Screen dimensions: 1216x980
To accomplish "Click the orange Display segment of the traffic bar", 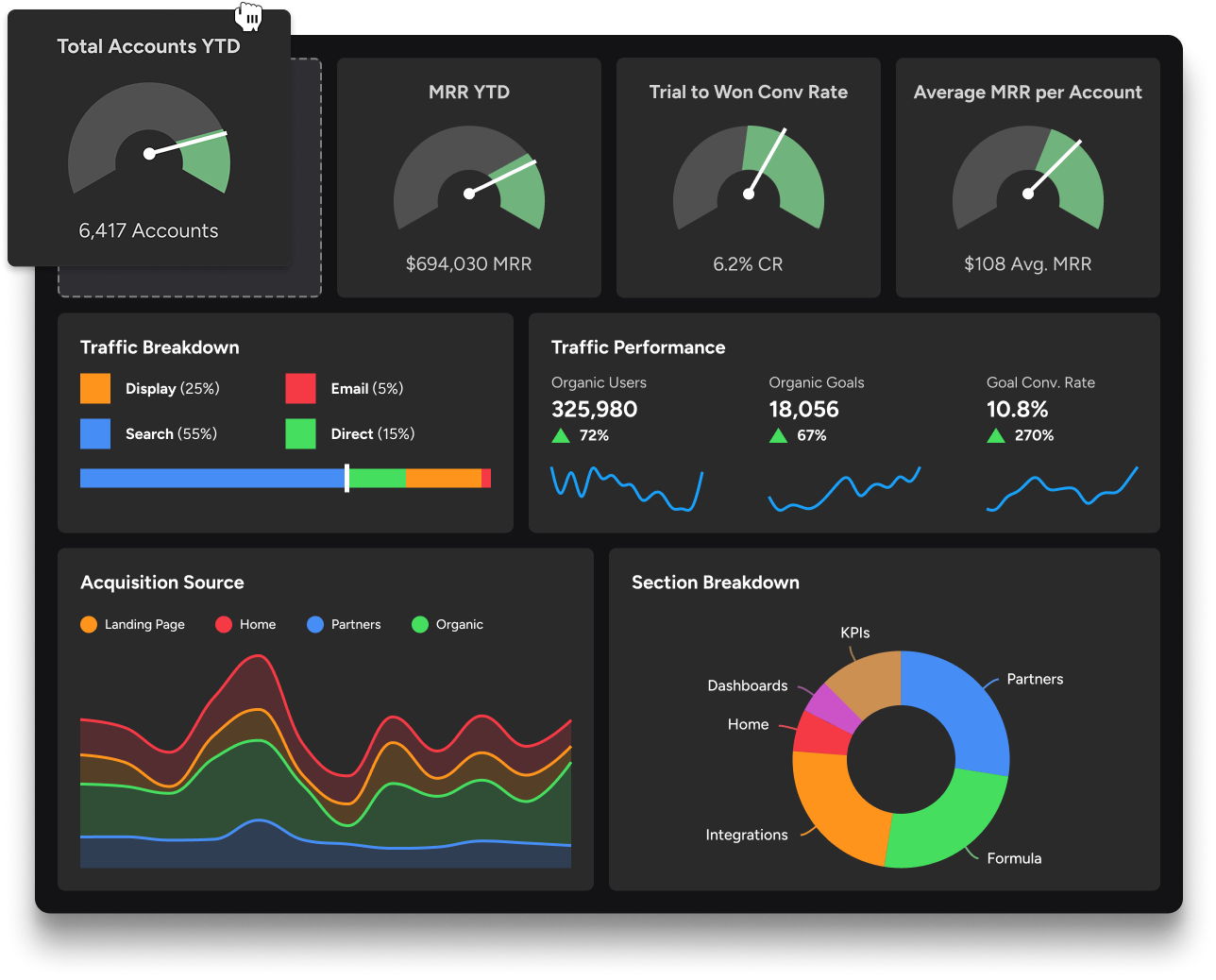I will pos(443,478).
